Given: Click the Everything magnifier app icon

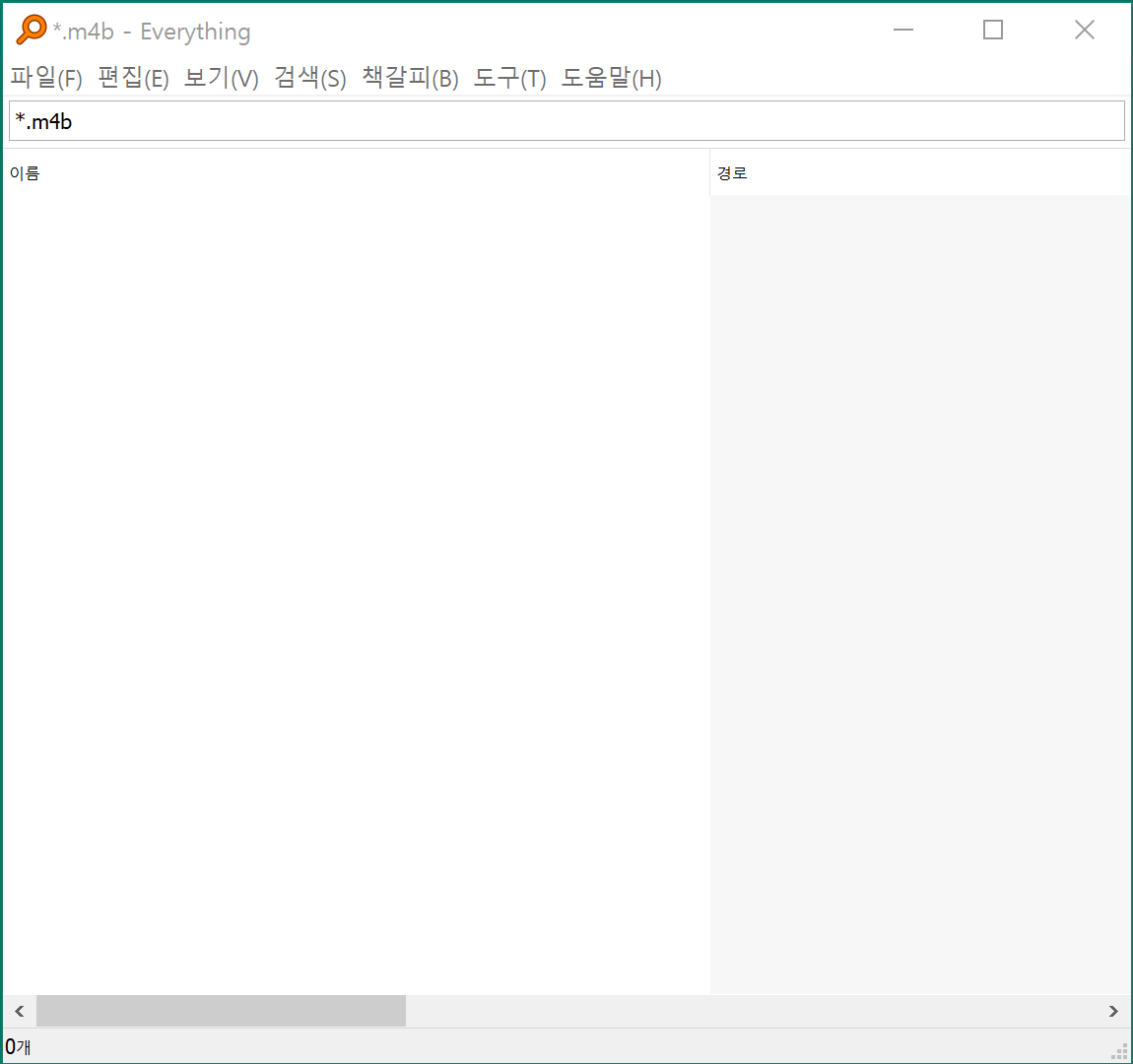Looking at the screenshot, I should point(32,31).
